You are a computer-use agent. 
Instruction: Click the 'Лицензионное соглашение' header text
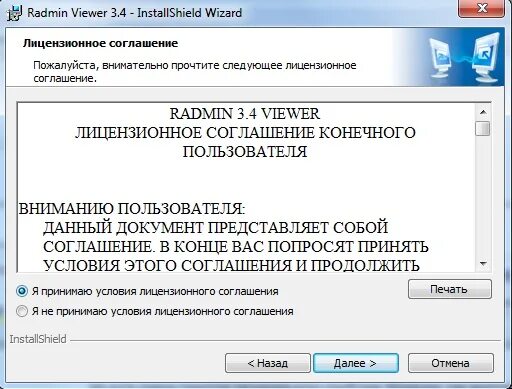tap(100, 43)
